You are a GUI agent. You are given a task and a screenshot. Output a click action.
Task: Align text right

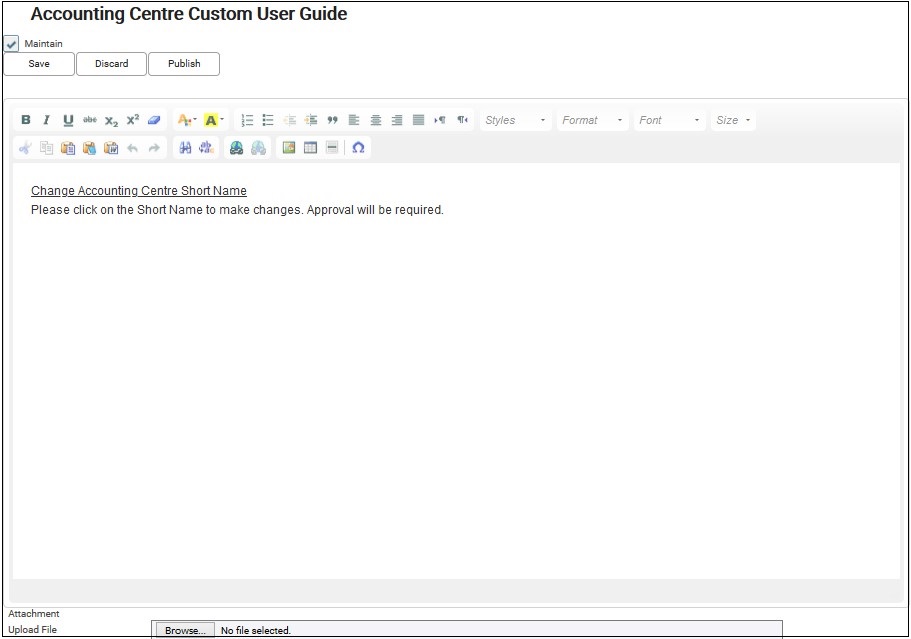pos(397,120)
